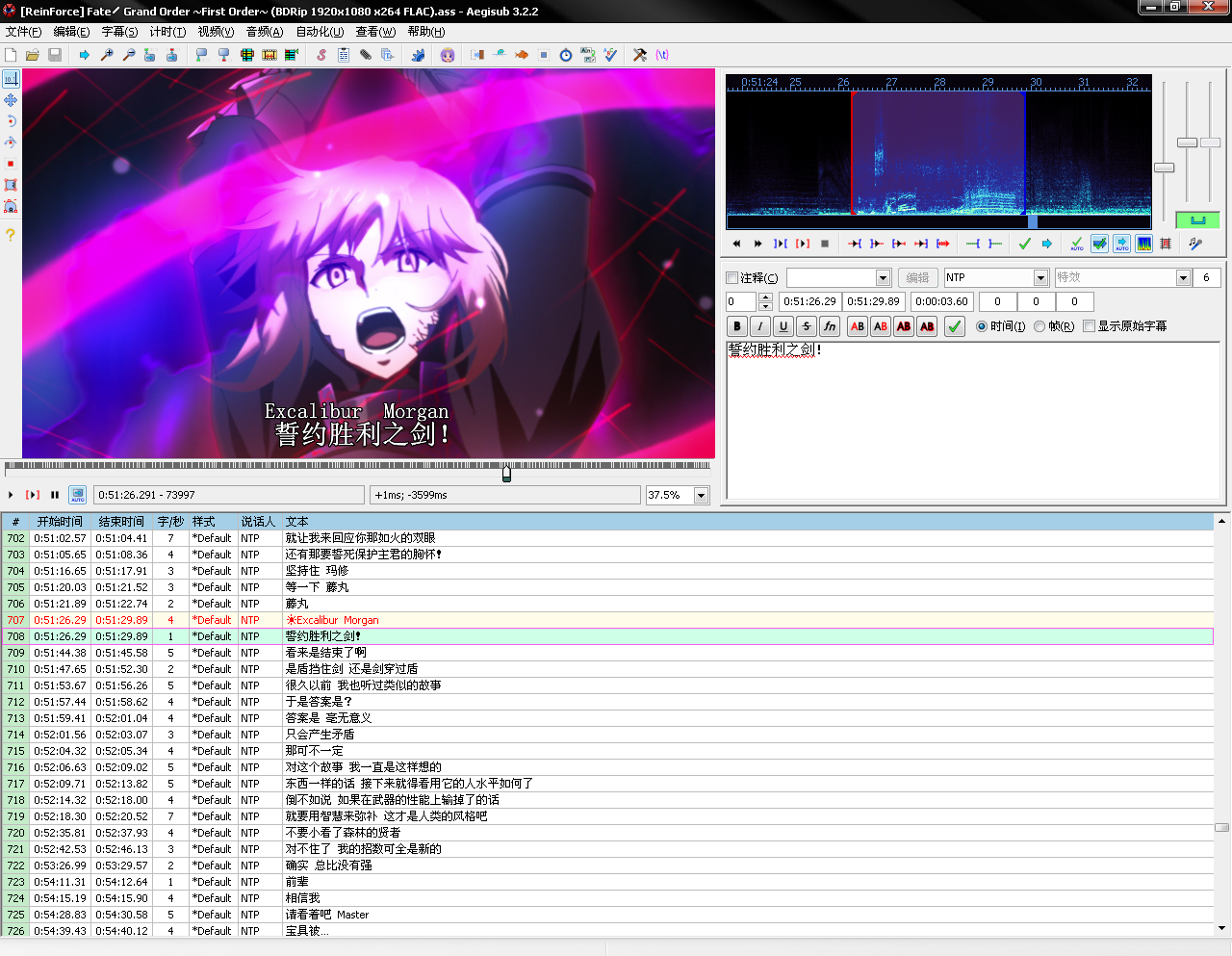Open a subtitles file from toolbar
Viewport: 1232px width, 956px height.
(x=33, y=55)
